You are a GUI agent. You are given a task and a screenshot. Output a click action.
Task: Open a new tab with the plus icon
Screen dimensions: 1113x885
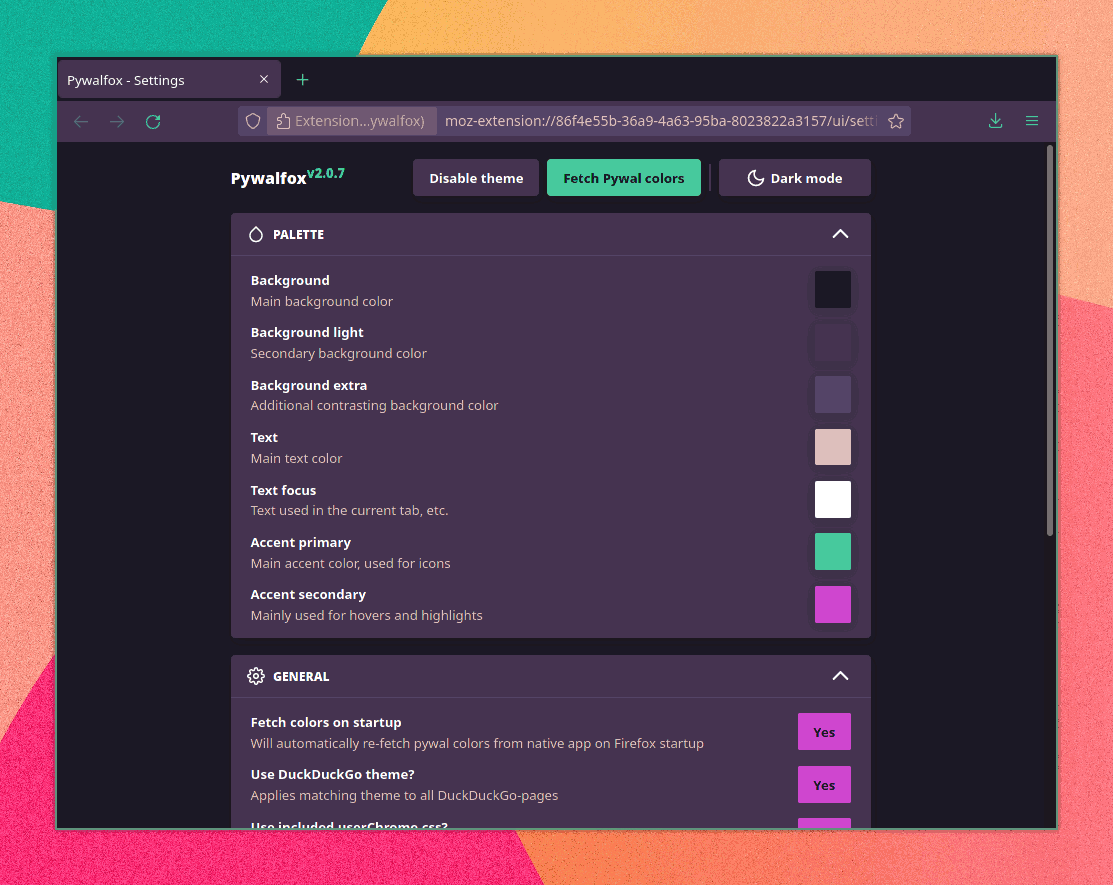click(x=302, y=79)
